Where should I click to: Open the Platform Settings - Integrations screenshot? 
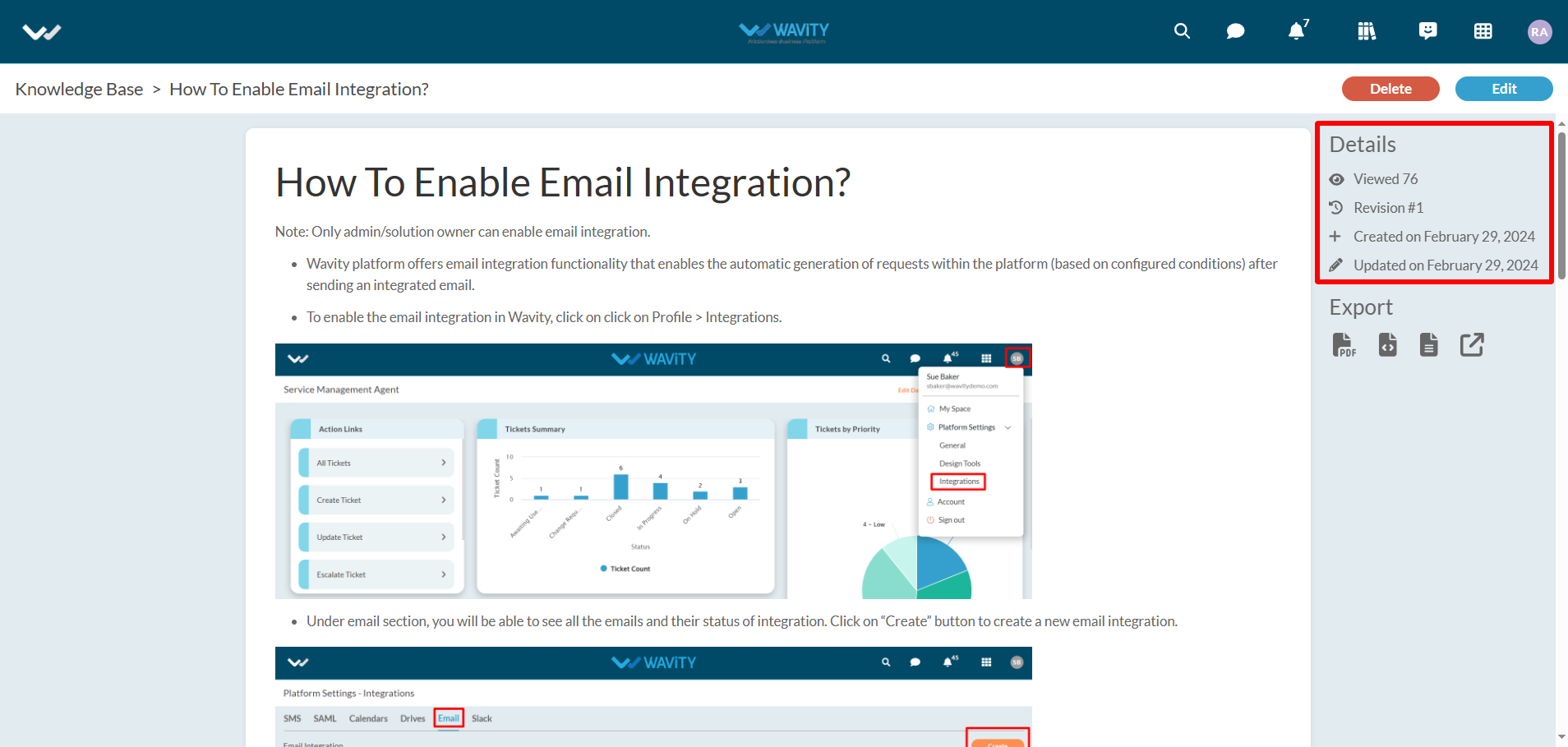point(653,697)
